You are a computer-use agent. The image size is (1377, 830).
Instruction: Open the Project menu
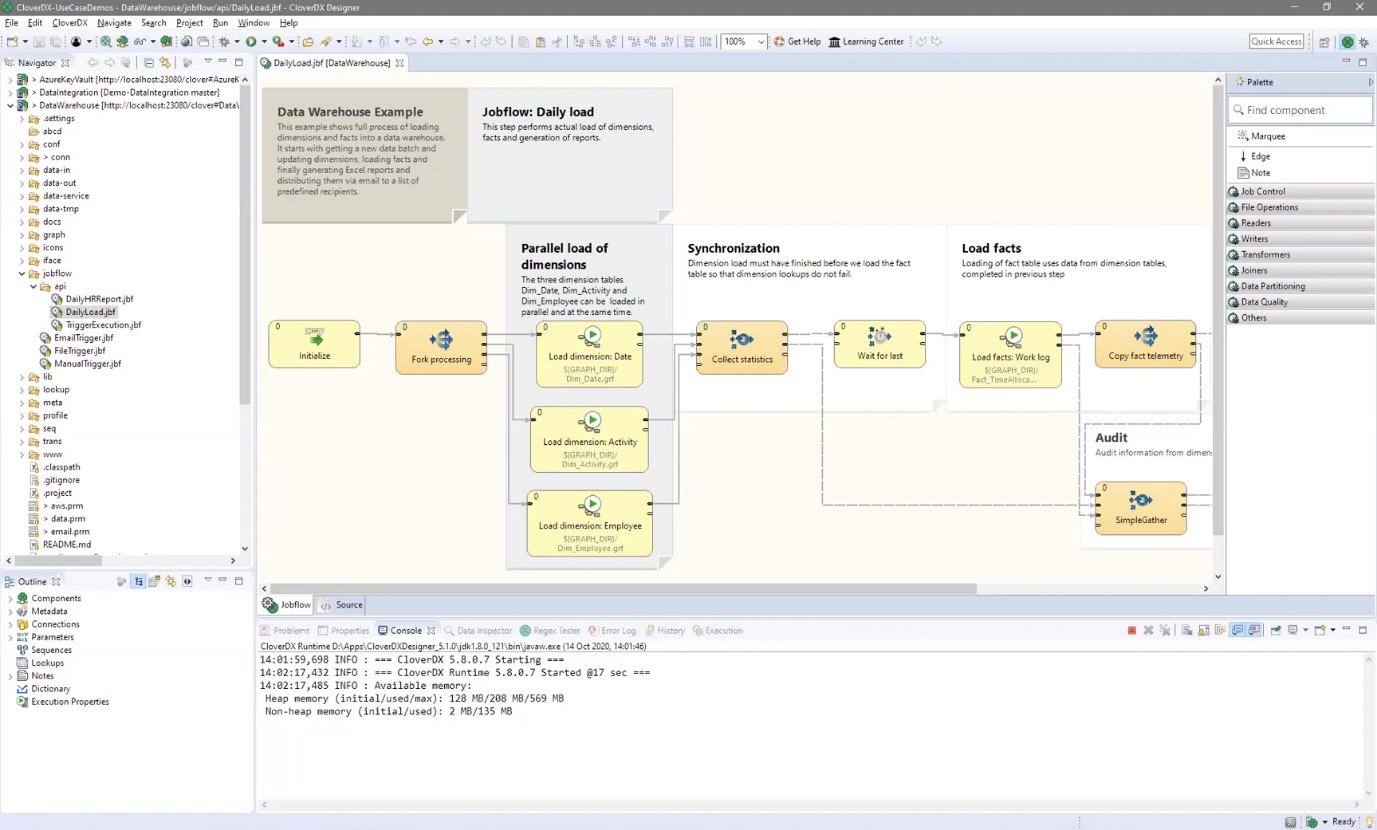[190, 22]
